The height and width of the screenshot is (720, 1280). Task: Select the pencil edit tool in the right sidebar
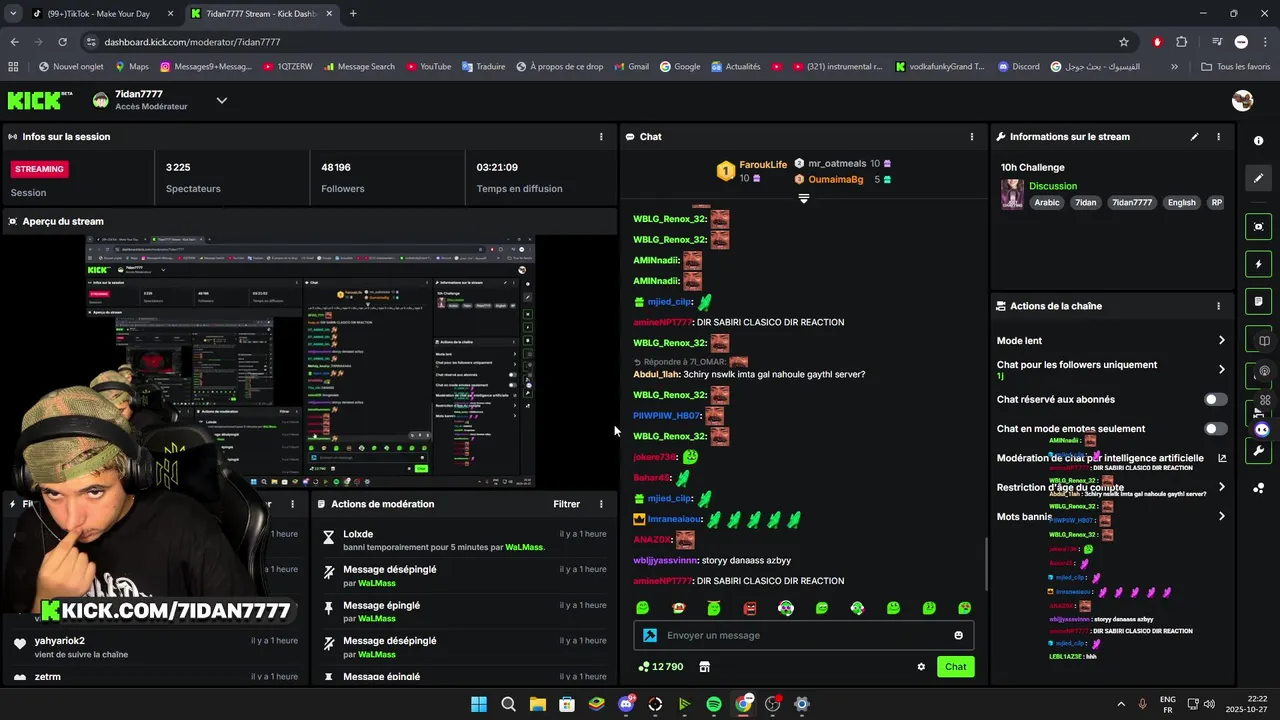(x=1259, y=178)
